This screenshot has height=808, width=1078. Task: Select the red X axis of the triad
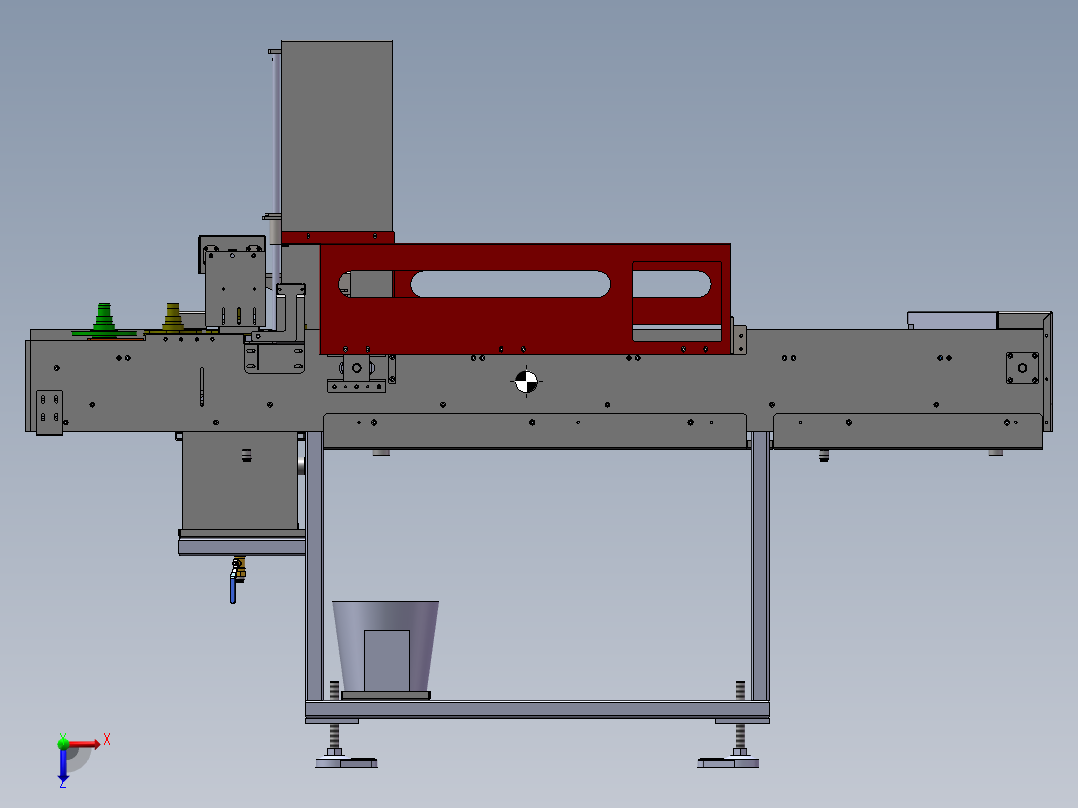tap(83, 744)
